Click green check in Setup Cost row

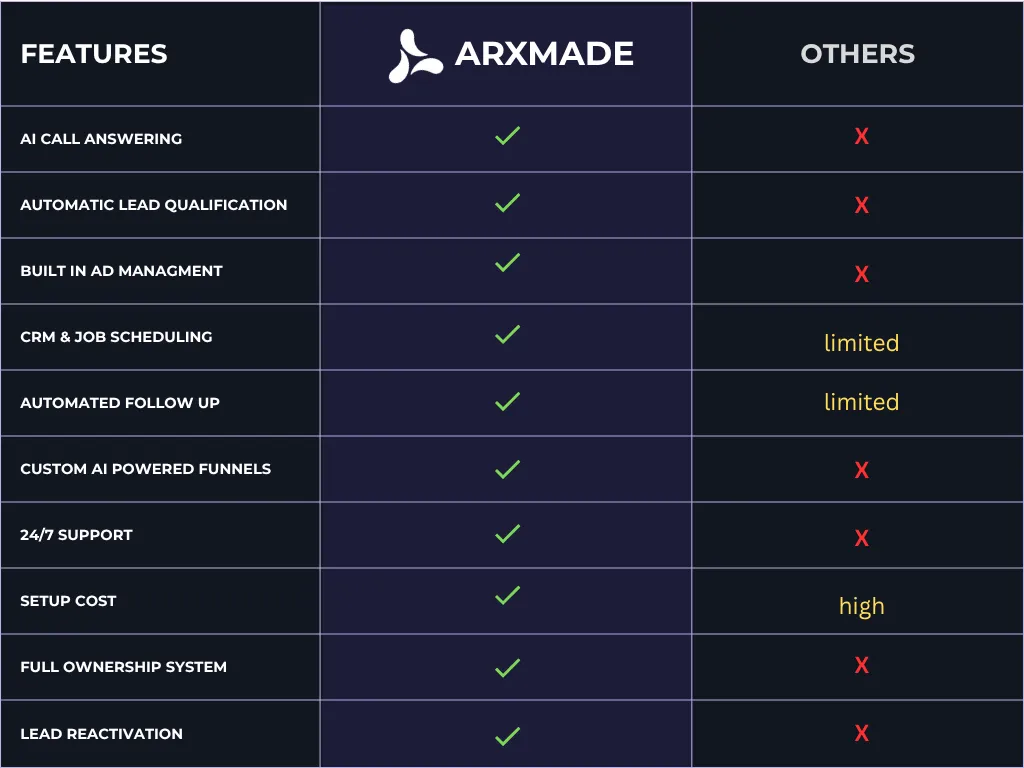point(507,595)
